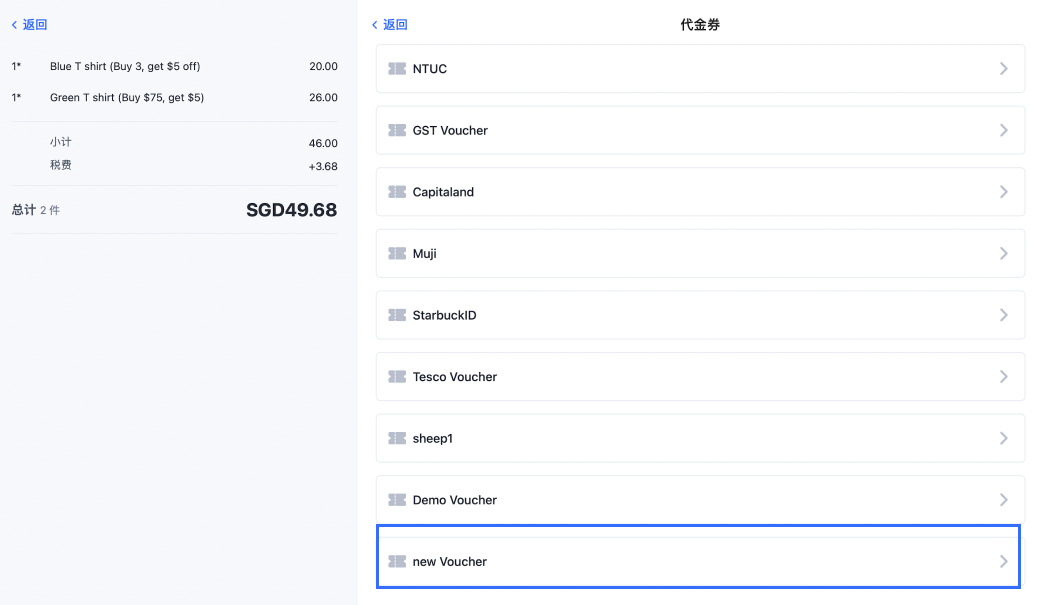The image size is (1038, 605).
Task: Choose the Muji voucher name
Action: click(x=424, y=254)
